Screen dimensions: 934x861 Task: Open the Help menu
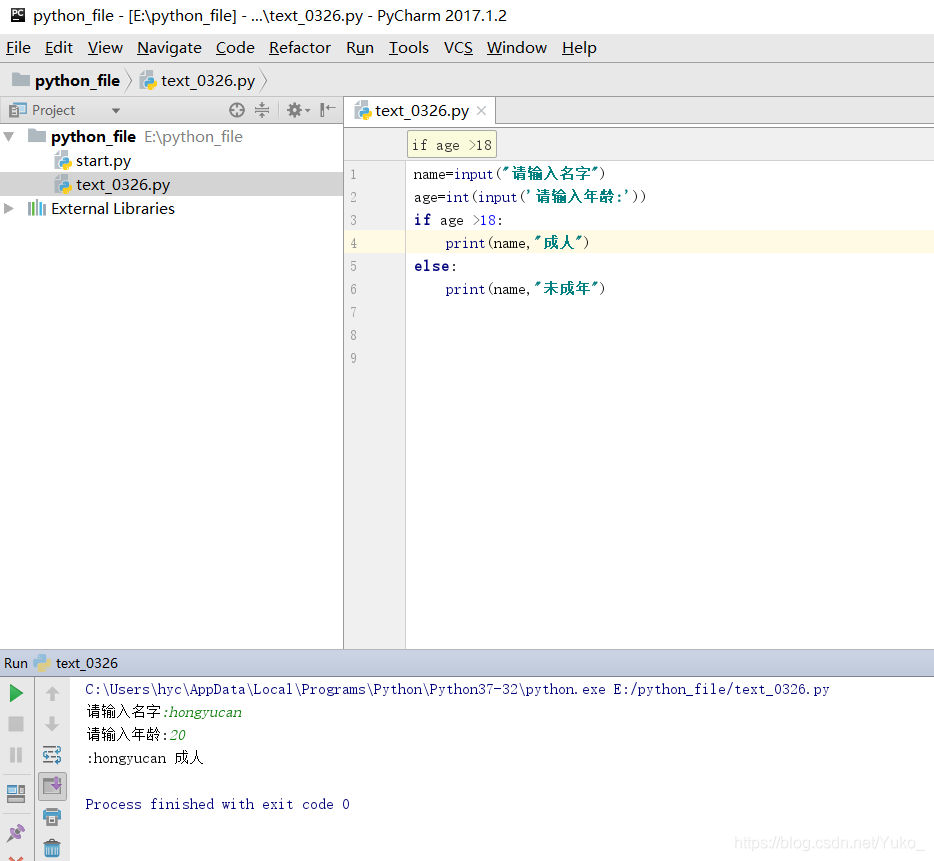coord(579,48)
